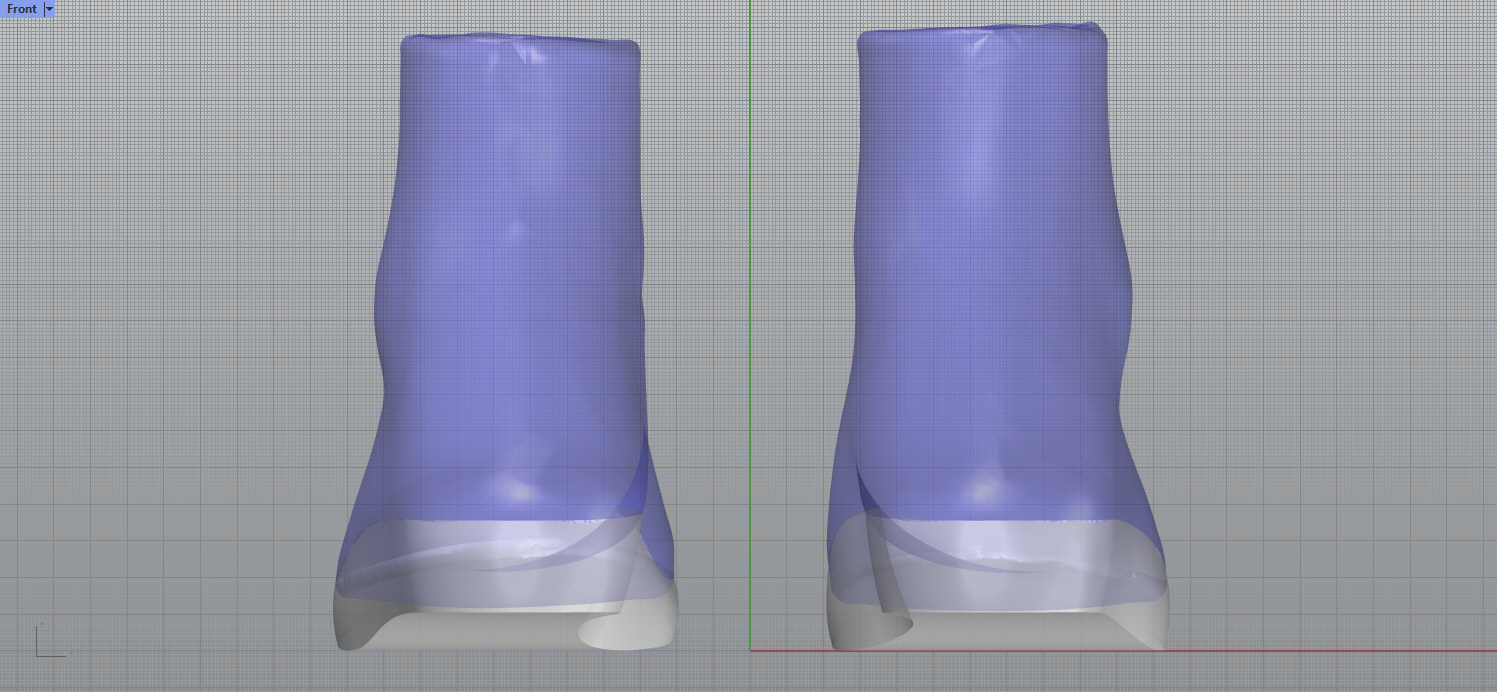This screenshot has width=1497, height=692.
Task: Click the bright highlight on left model's lower body
Action: [517, 490]
